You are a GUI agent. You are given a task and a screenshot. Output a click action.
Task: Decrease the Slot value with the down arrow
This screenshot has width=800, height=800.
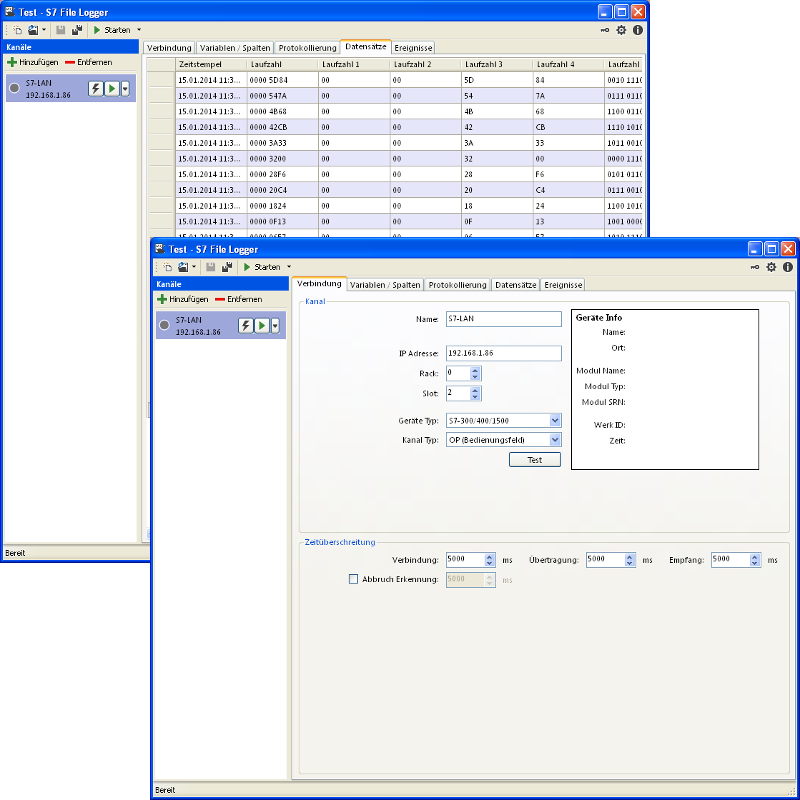(475, 396)
